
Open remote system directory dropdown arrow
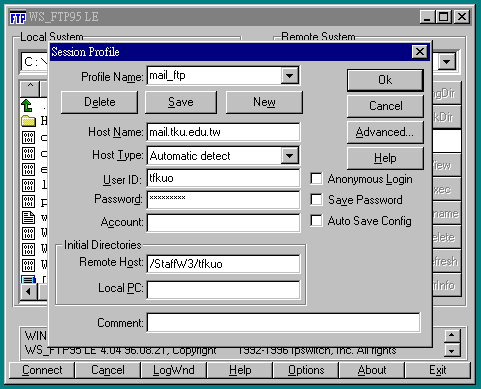[x=447, y=62]
